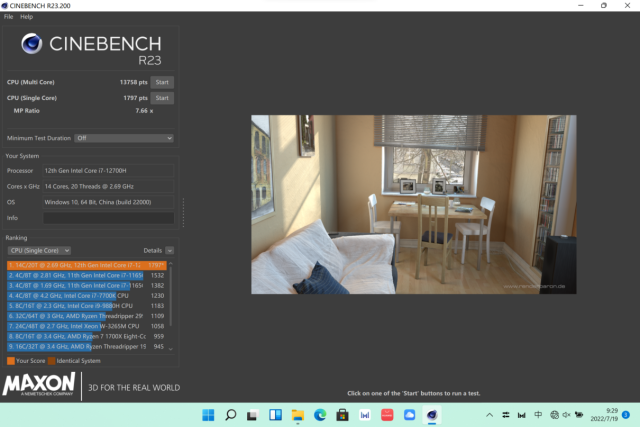
Task: Click the Cinebench logo sphere icon
Action: tap(32, 44)
